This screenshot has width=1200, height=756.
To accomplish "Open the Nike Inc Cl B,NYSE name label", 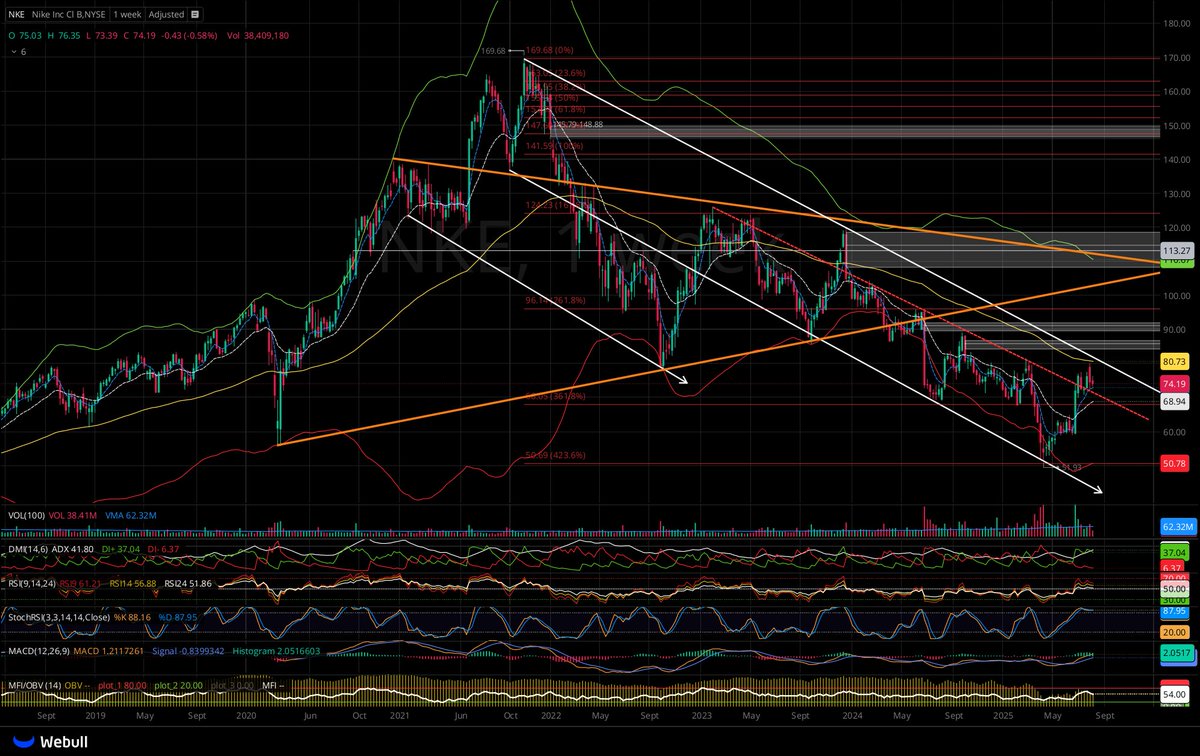I will [x=70, y=14].
